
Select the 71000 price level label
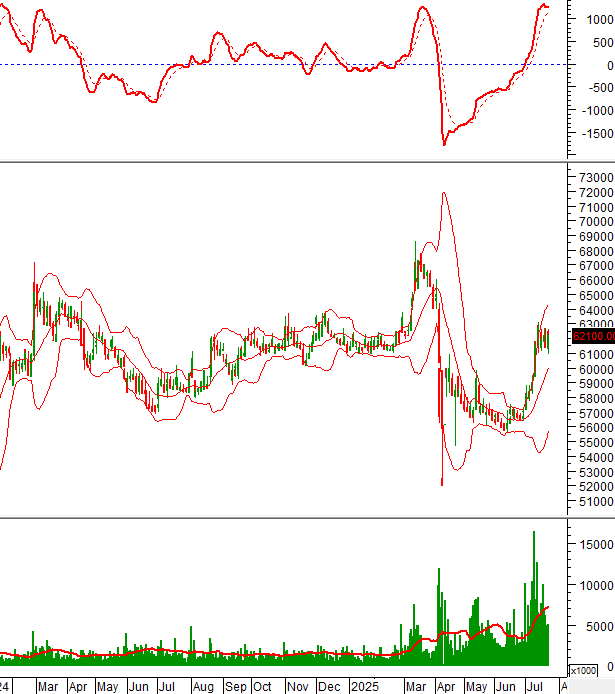click(x=596, y=207)
